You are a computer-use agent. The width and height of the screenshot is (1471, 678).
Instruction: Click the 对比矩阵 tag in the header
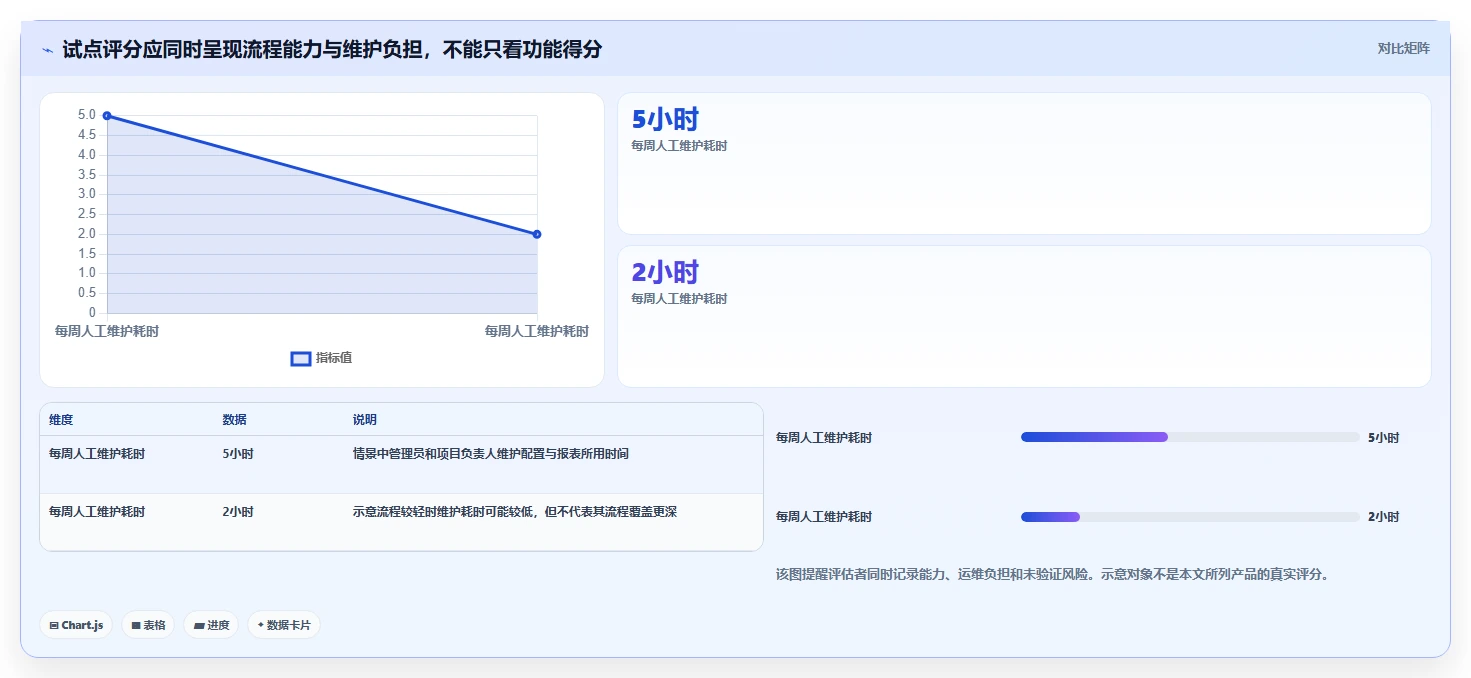1404,48
